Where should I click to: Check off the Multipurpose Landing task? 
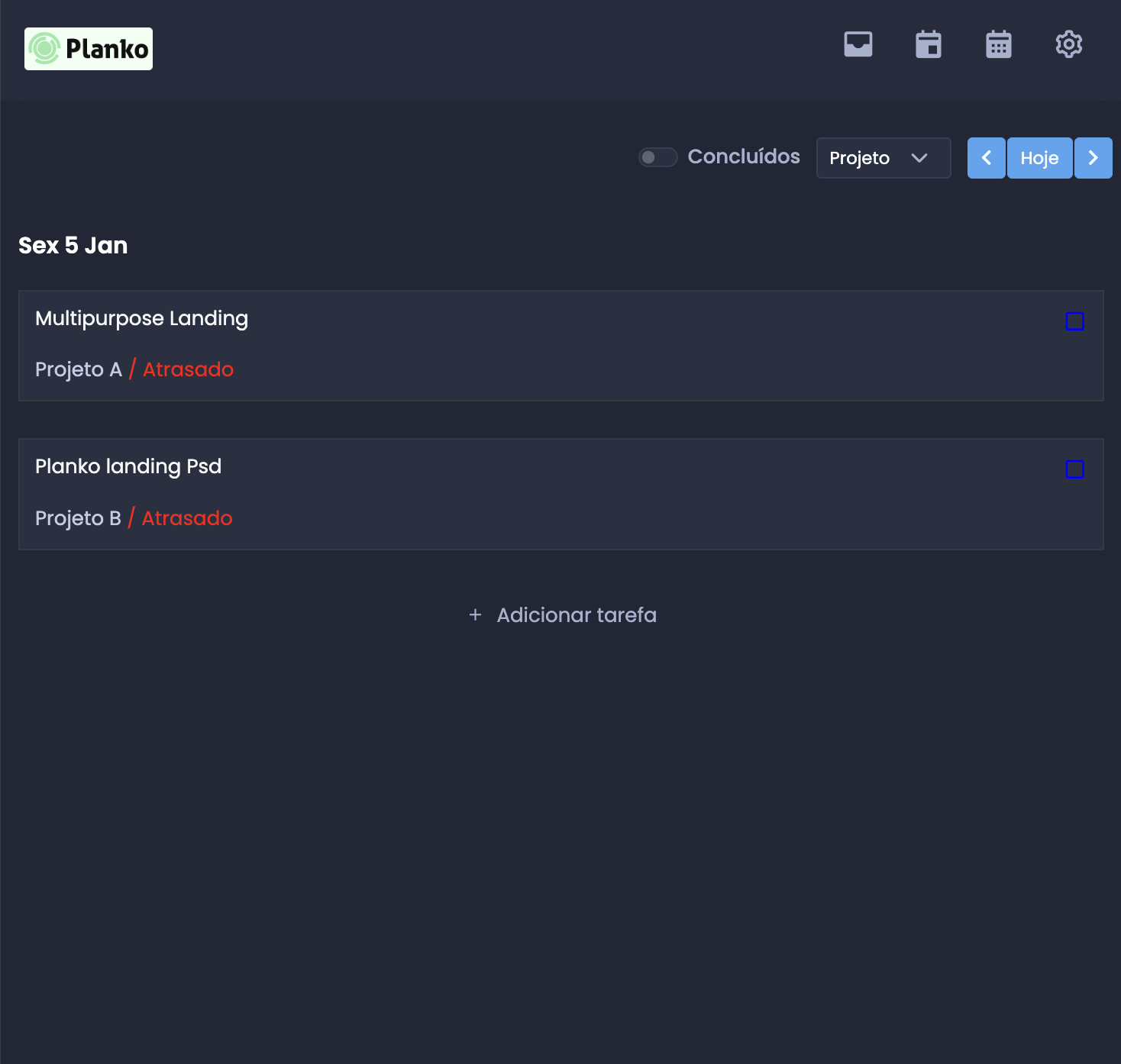click(1074, 321)
